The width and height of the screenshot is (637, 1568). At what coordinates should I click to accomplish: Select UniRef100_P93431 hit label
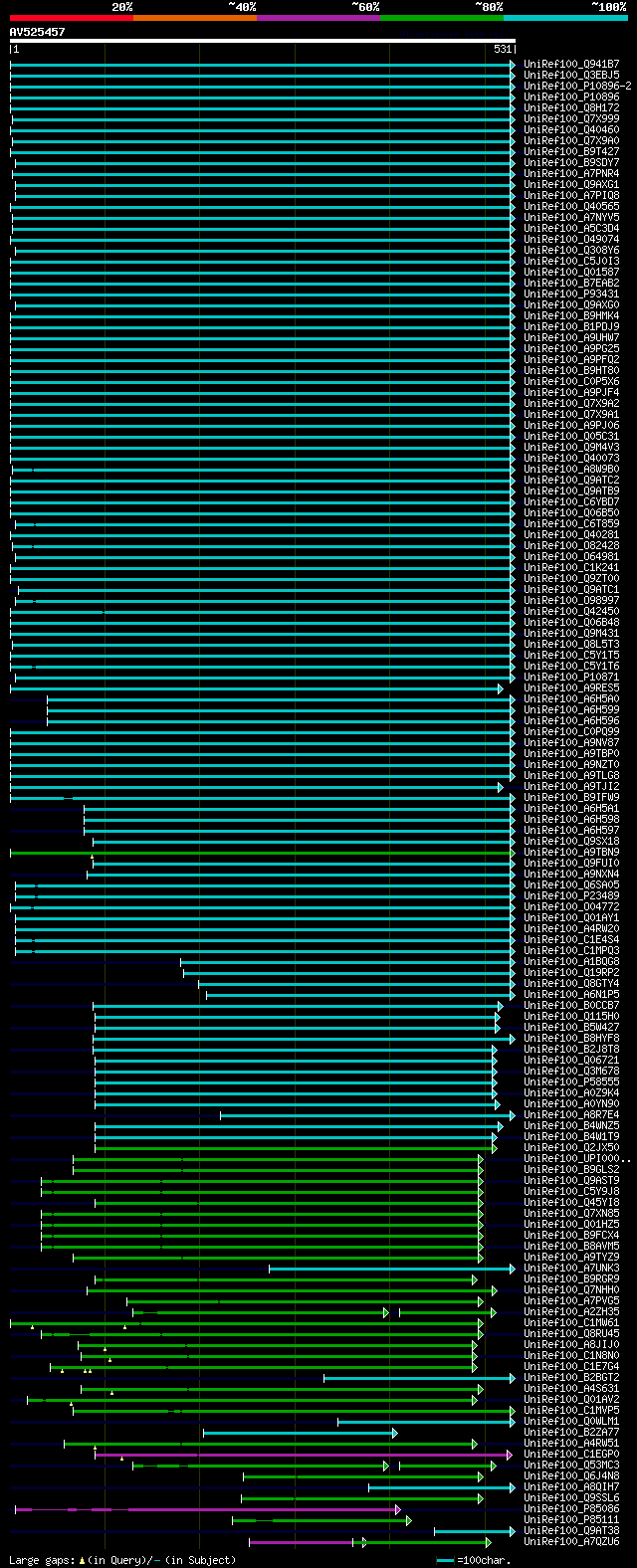click(x=571, y=294)
